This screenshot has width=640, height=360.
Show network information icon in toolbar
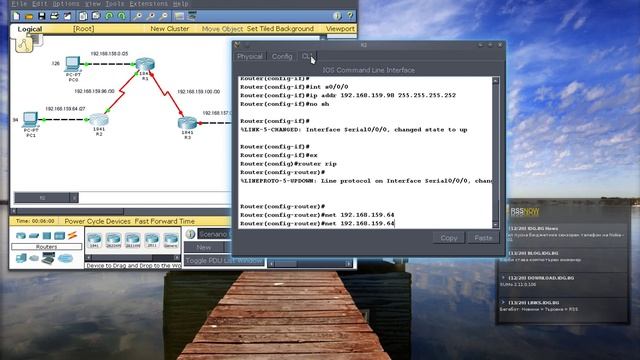coord(337,16)
